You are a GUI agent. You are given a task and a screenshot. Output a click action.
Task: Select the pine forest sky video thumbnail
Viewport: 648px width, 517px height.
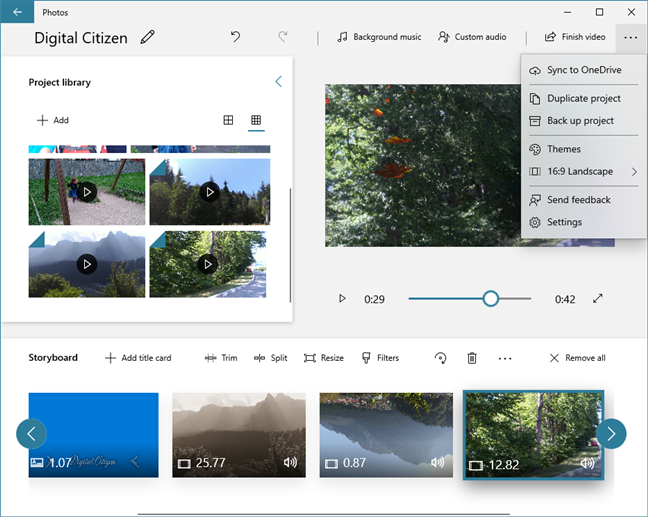tap(210, 192)
